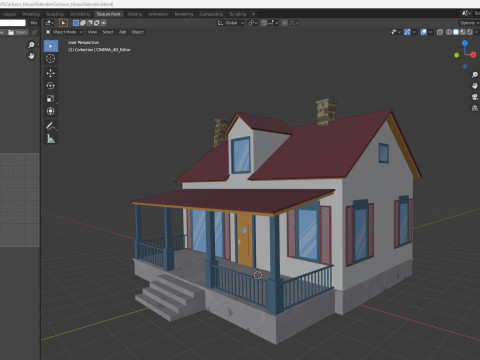Open the viewport shading options dropdown

[476, 32]
